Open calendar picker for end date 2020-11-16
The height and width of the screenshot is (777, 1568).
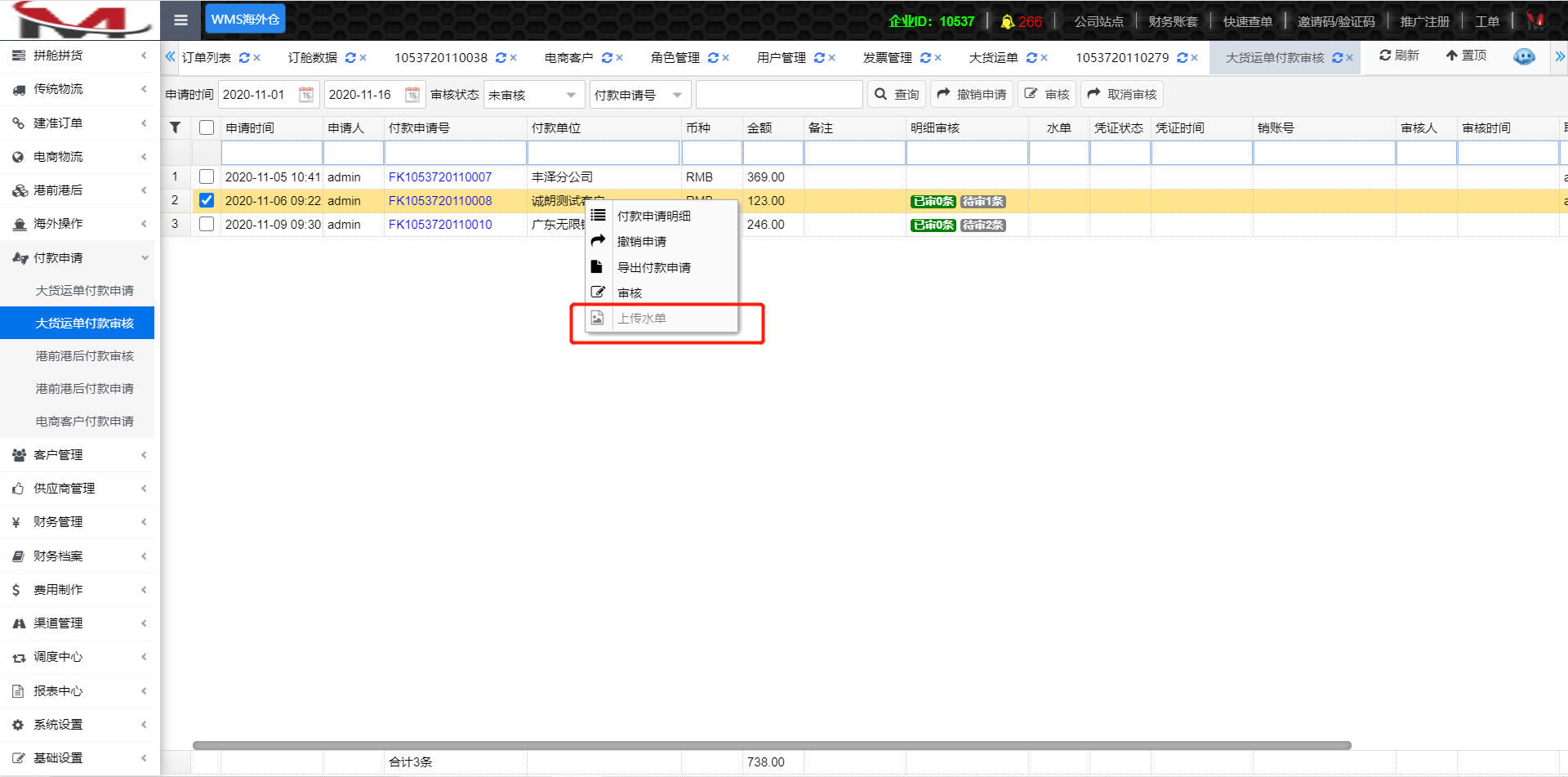tap(412, 95)
